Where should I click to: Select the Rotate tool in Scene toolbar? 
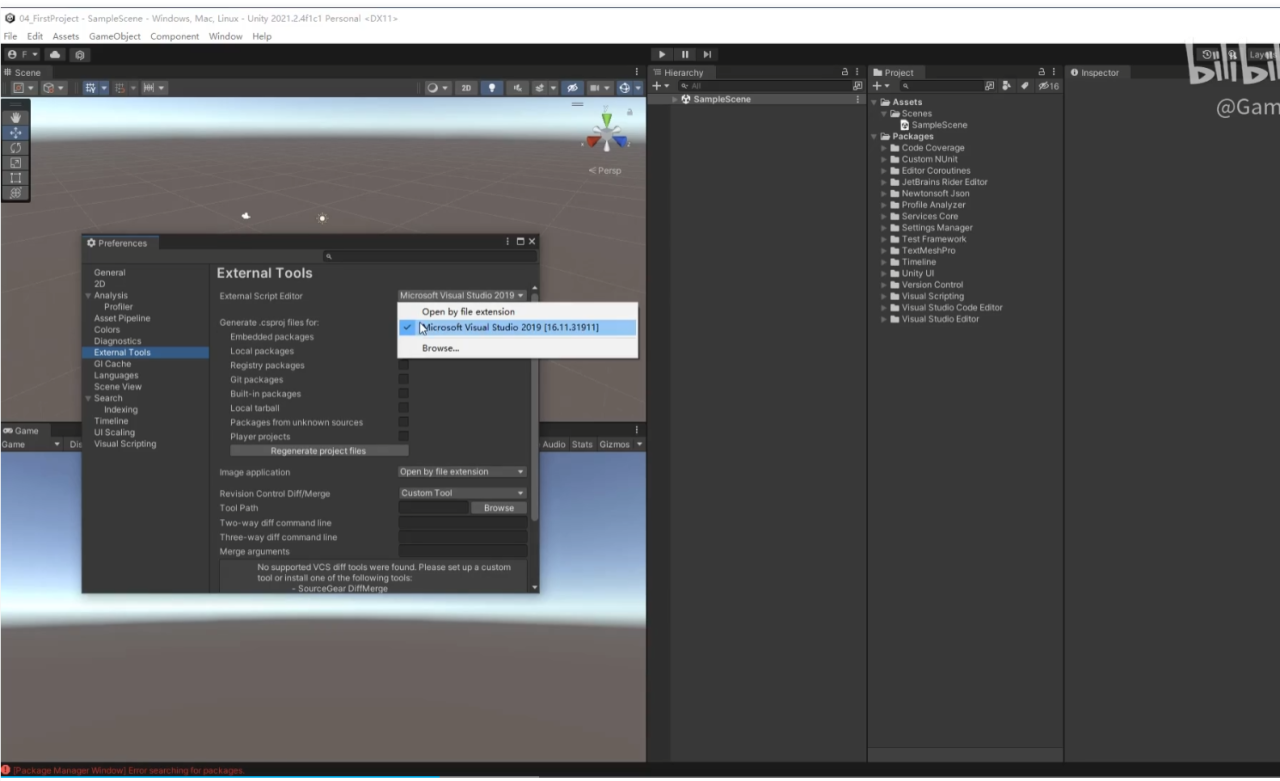[x=15, y=147]
